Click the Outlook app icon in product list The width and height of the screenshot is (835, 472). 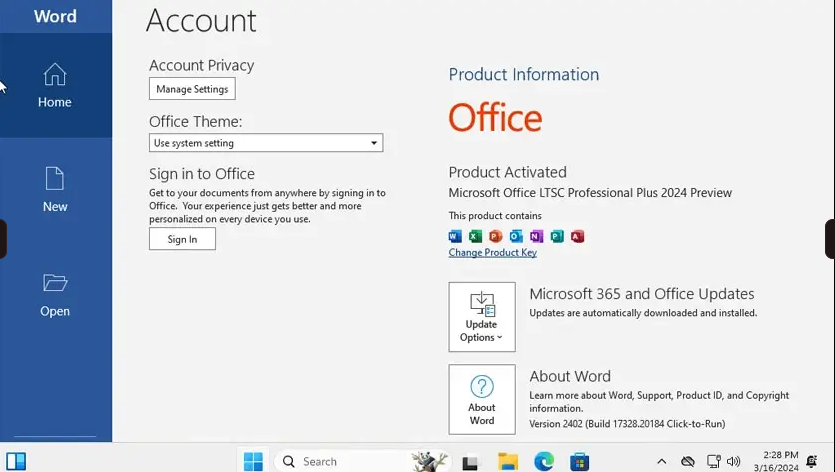click(x=516, y=236)
